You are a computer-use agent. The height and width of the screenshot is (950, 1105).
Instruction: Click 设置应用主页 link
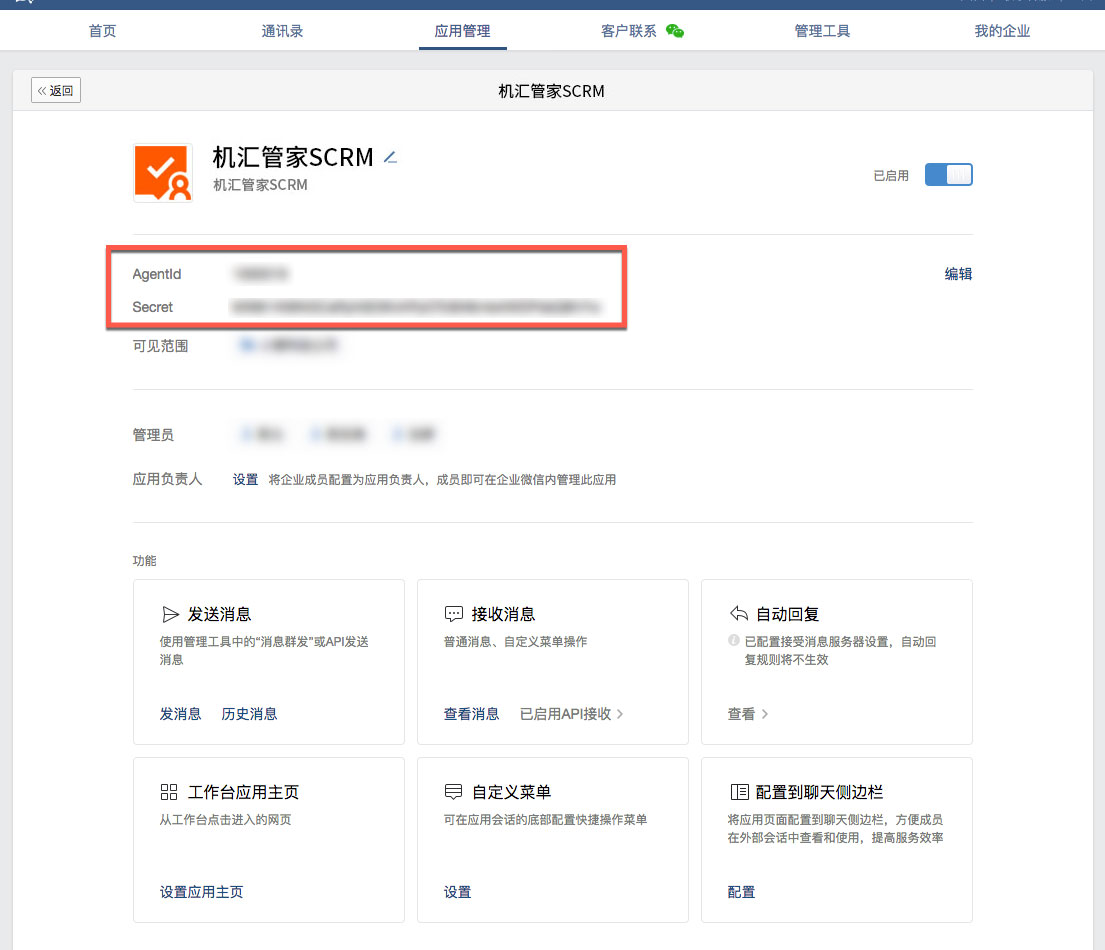coord(202,892)
